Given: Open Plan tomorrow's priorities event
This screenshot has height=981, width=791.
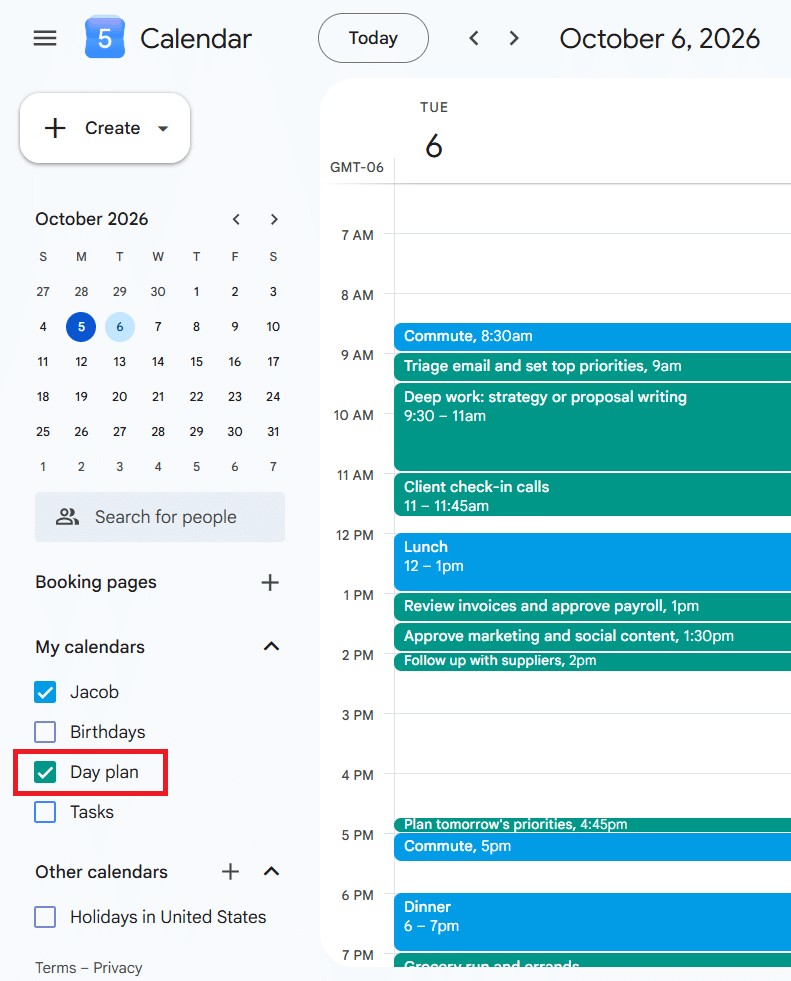Looking at the screenshot, I should [592, 825].
